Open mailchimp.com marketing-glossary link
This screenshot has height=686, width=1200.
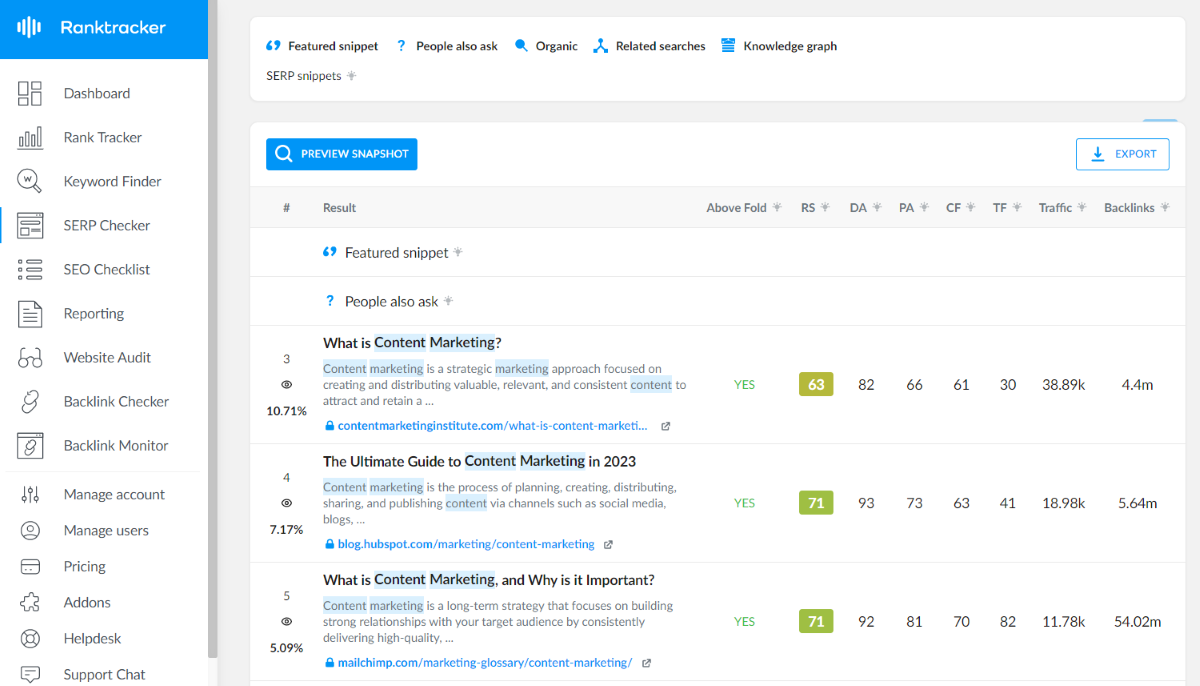(485, 663)
